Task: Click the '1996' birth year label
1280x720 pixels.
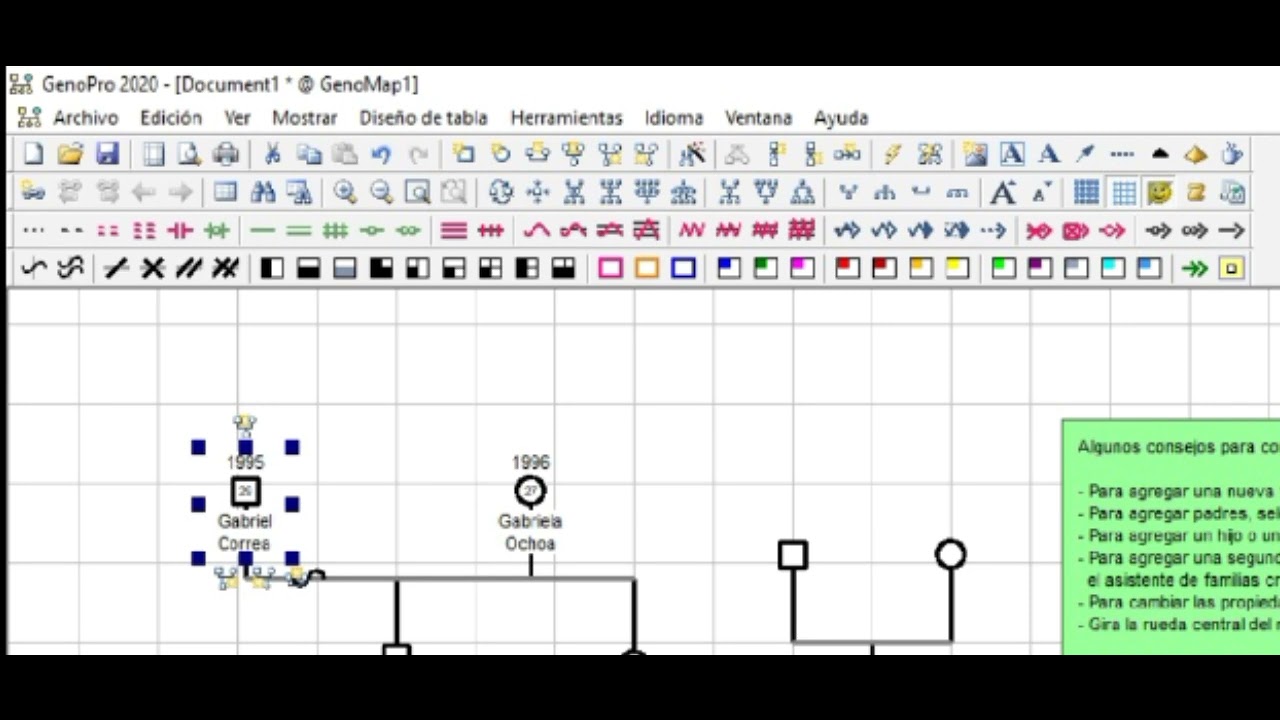Action: pos(530,462)
